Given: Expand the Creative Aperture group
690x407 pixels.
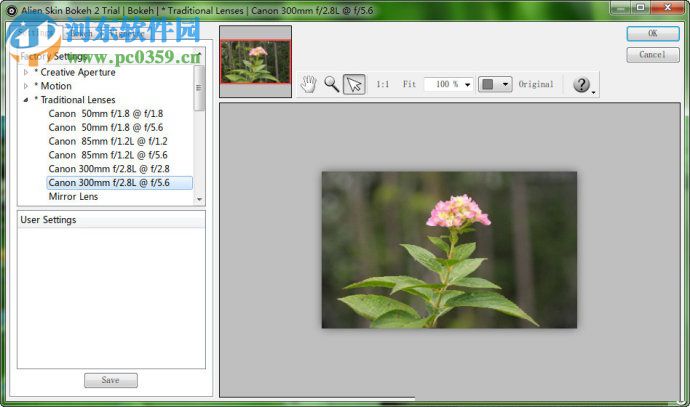Looking at the screenshot, I should click(x=26, y=72).
